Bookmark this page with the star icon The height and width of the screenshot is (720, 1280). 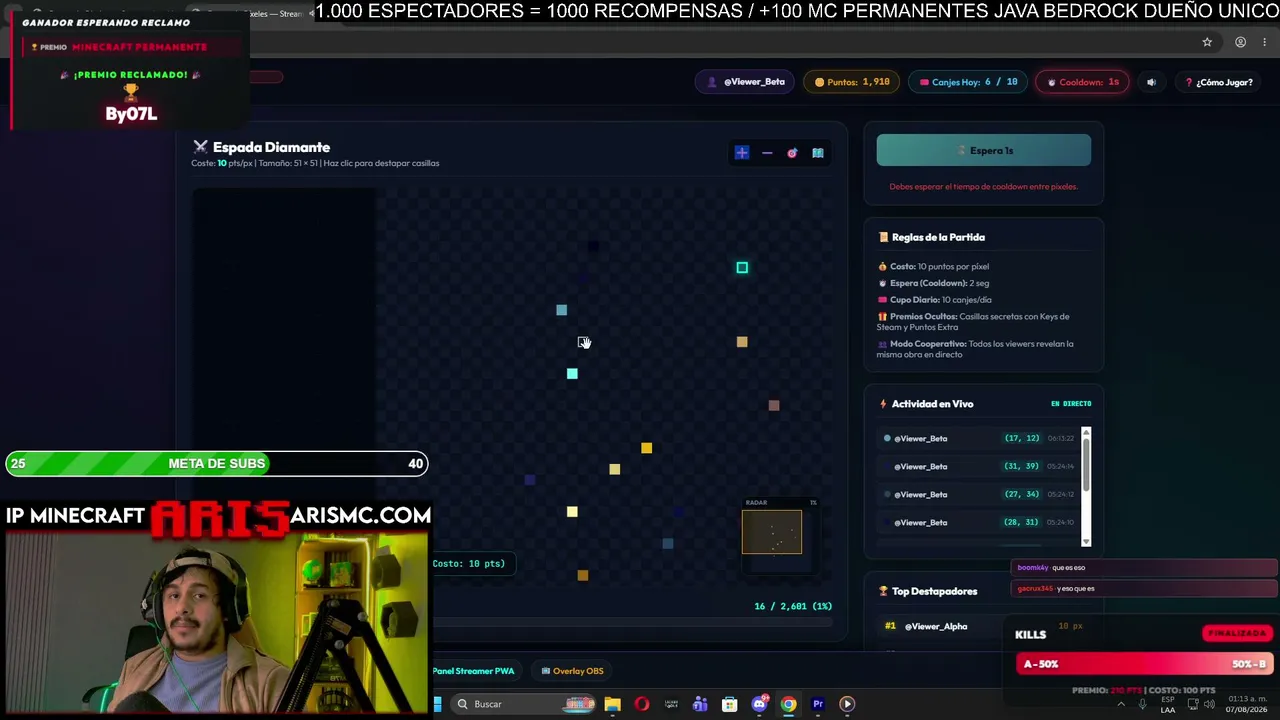point(1207,42)
